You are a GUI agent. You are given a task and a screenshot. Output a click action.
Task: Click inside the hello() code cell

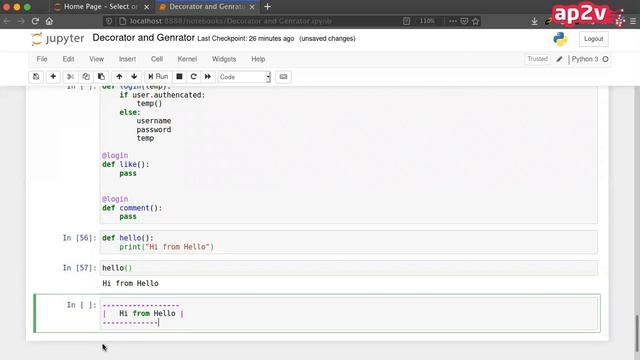pyautogui.click(x=349, y=268)
